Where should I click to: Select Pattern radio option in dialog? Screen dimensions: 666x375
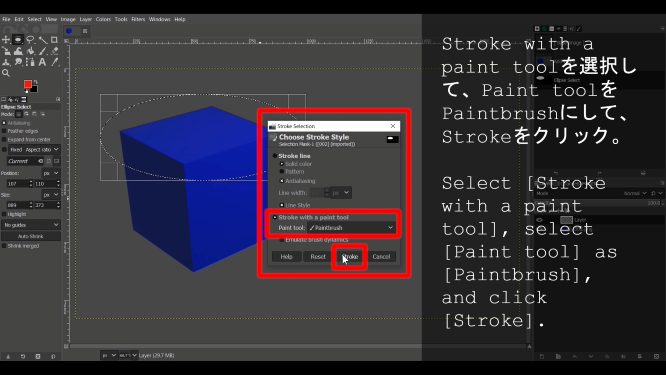pos(282,172)
